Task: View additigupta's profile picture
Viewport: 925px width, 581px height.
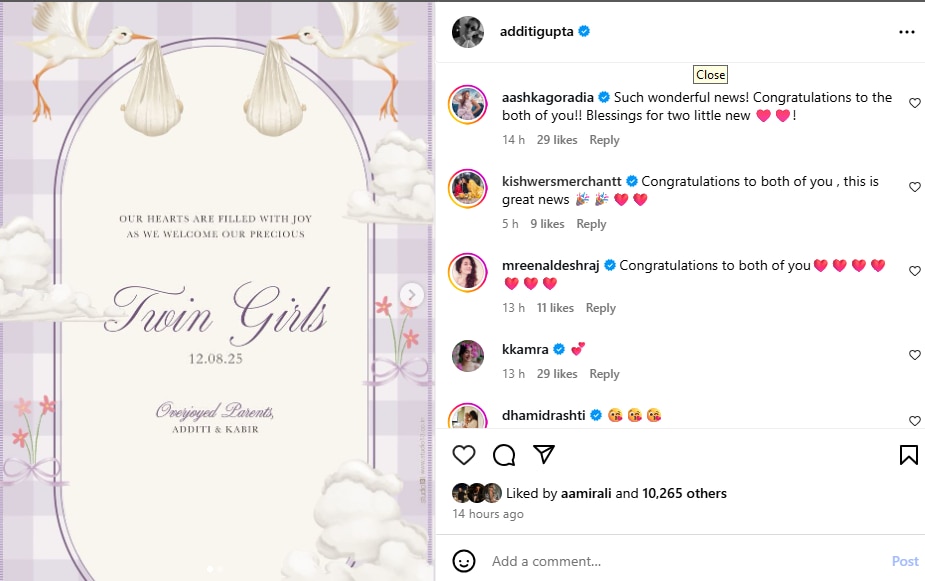Action: tap(468, 32)
